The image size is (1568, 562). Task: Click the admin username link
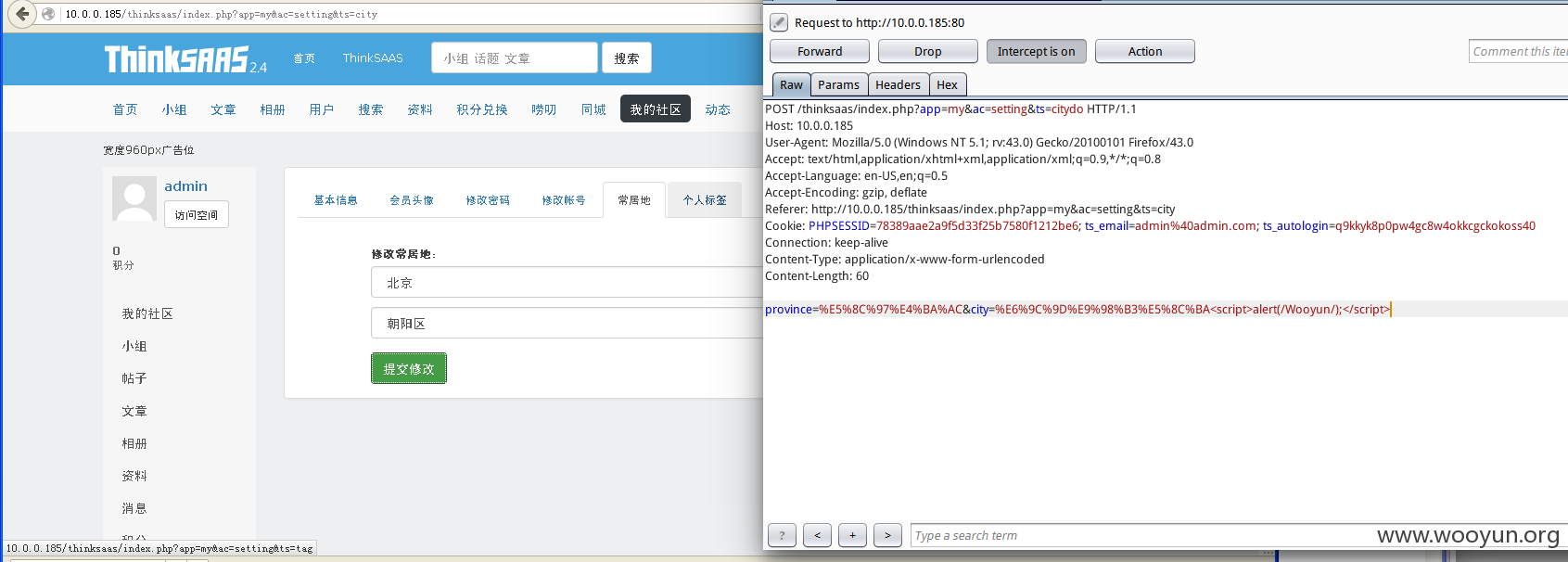(185, 186)
